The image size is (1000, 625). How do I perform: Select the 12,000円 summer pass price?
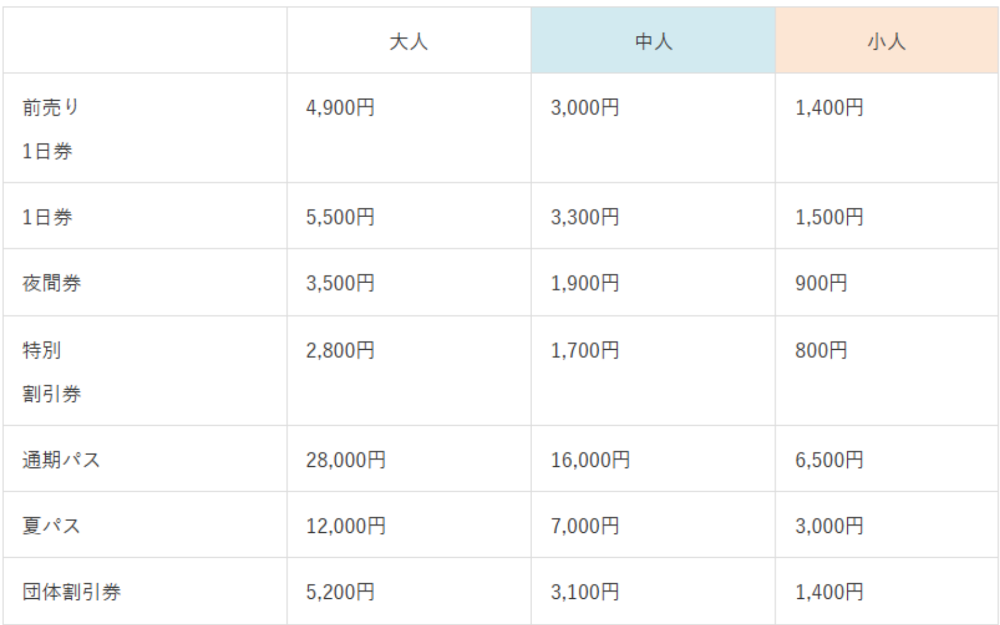click(x=345, y=525)
